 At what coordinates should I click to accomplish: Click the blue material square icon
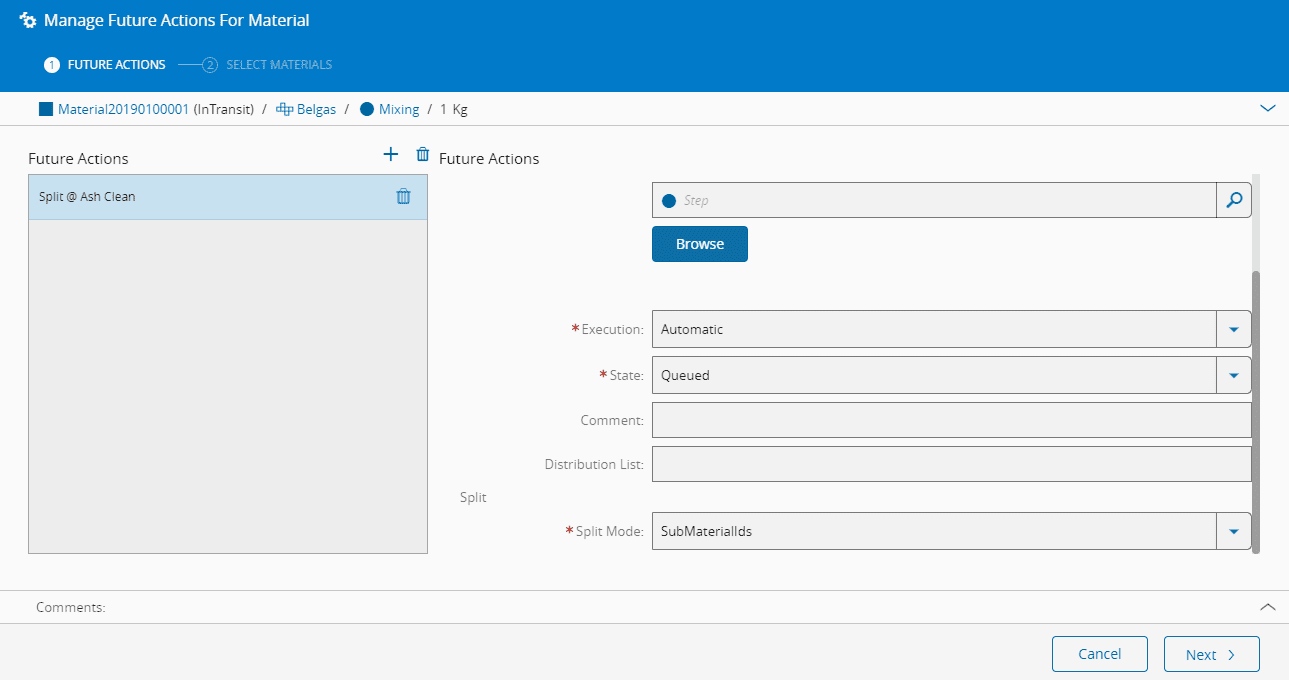tap(46, 109)
